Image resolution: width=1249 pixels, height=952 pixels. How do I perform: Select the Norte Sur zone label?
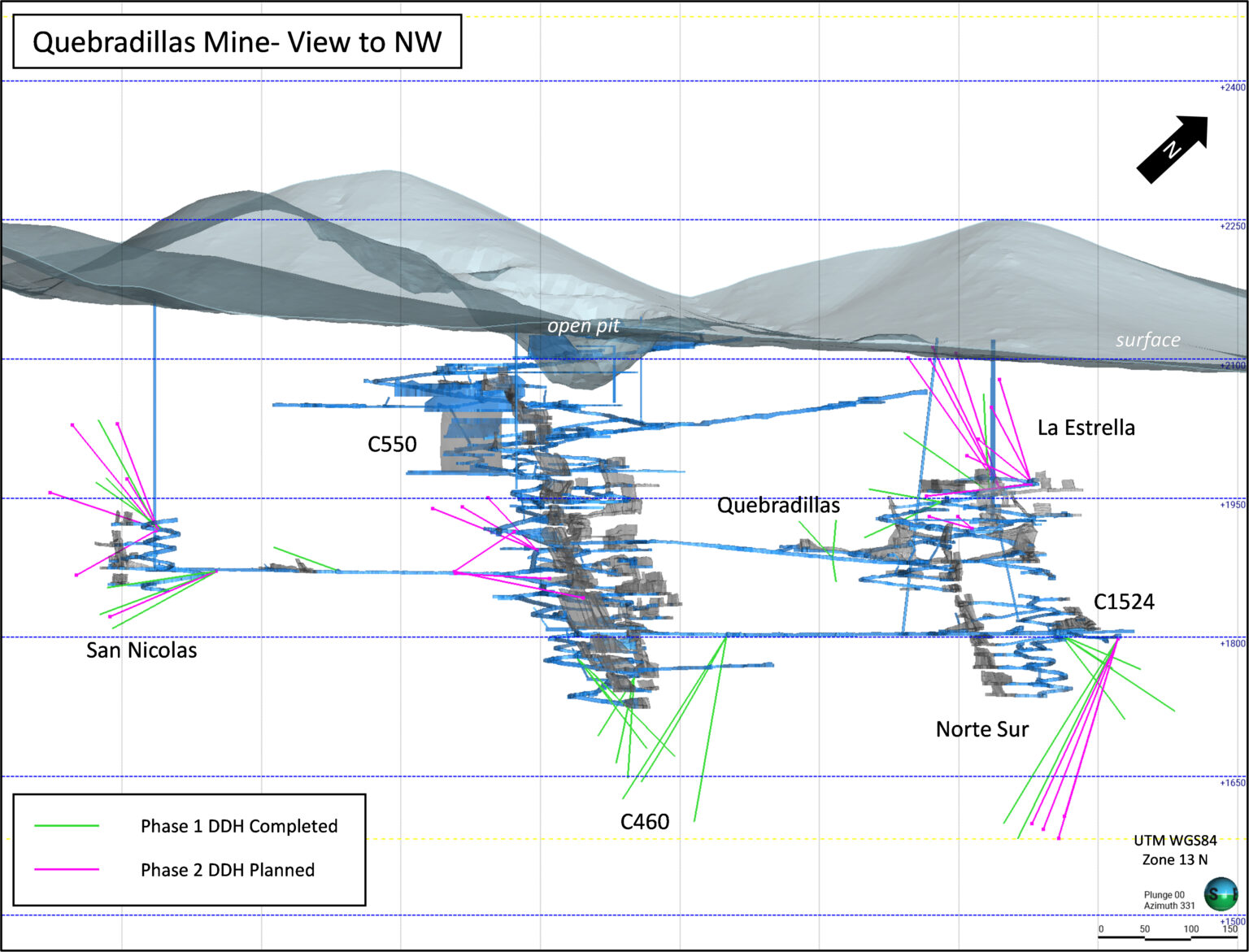pos(981,729)
